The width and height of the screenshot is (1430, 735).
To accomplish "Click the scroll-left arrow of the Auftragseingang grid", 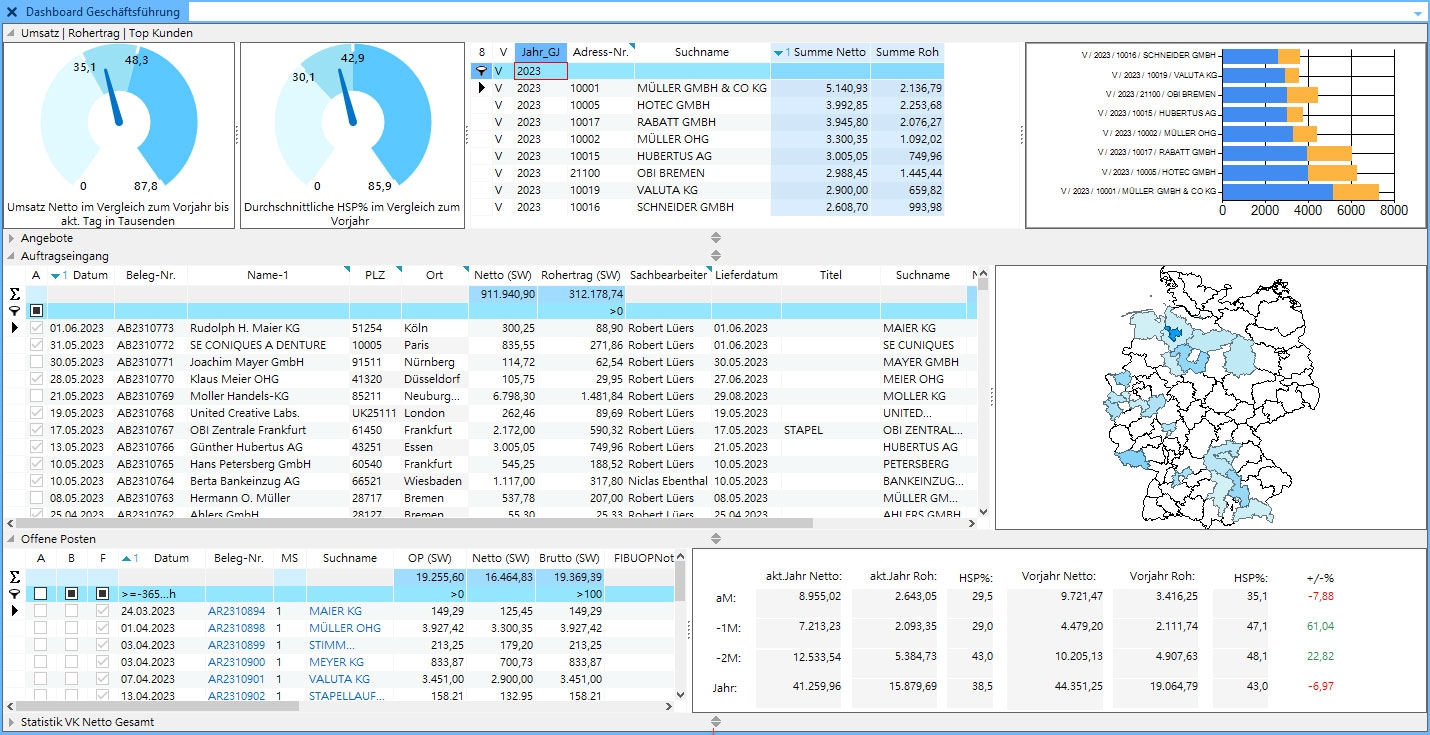I will [12, 523].
